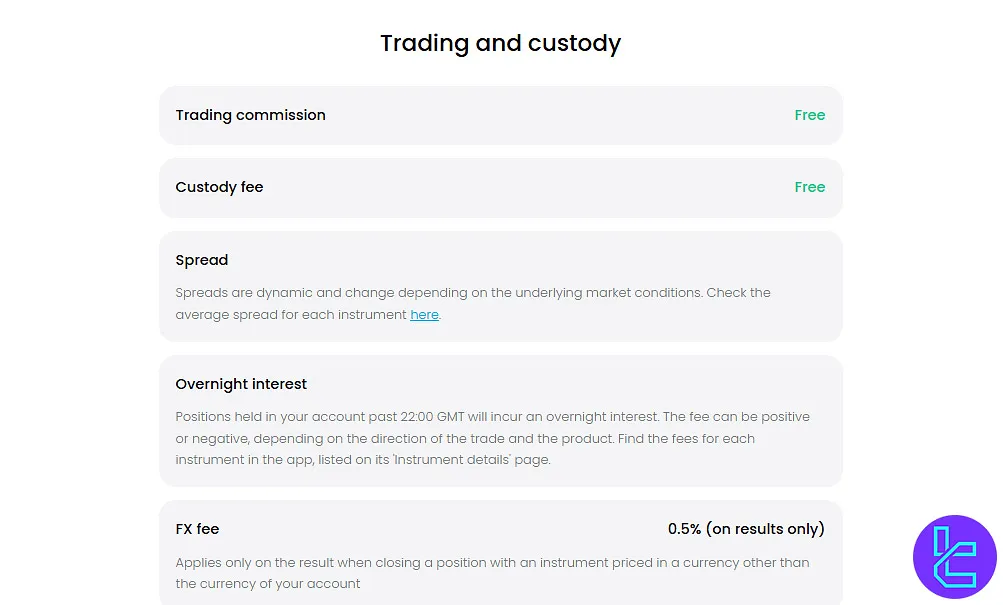The image size is (1003, 605).
Task: Select the FX fee card
Action: pos(500,552)
